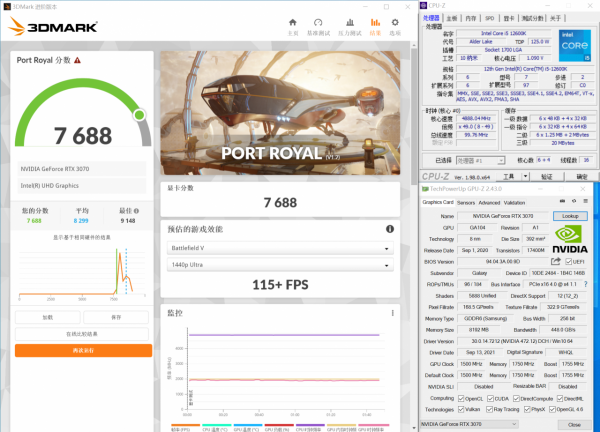The image size is (600, 432).
Task: Open the 3DMark Home (主页) icon
Action: (x=293, y=22)
